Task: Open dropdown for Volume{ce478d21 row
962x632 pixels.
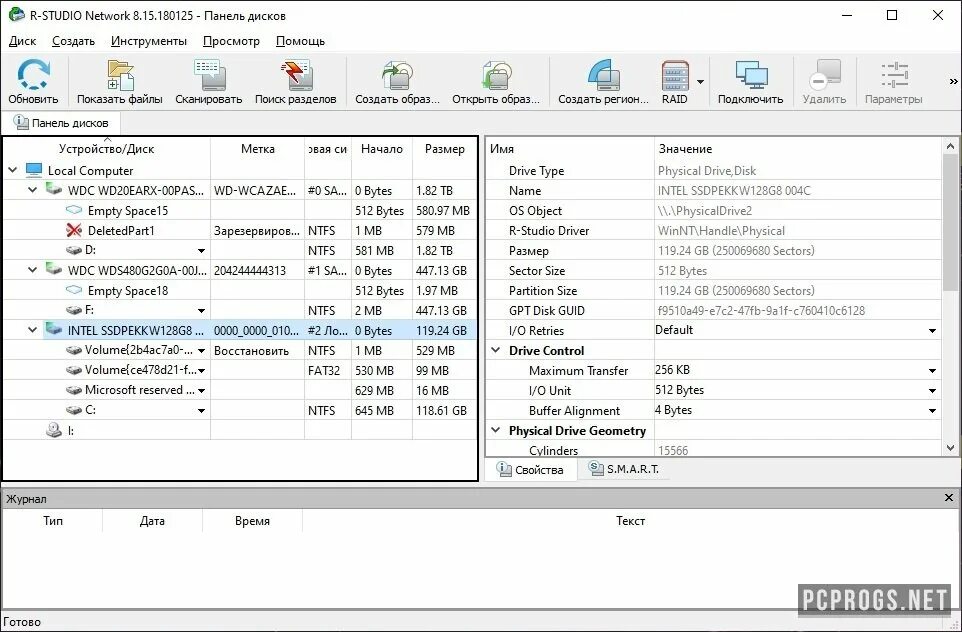Action: pos(201,371)
